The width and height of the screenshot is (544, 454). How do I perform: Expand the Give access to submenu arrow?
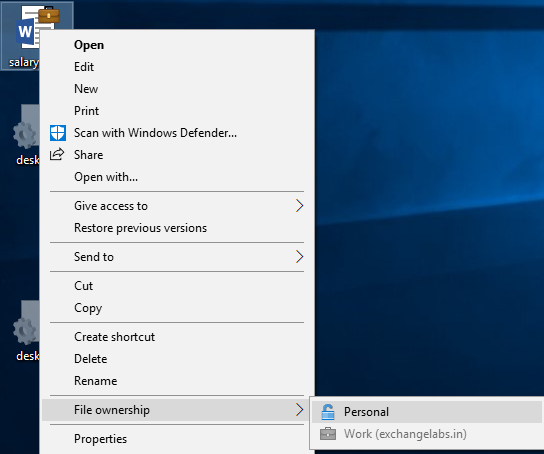pyautogui.click(x=299, y=206)
